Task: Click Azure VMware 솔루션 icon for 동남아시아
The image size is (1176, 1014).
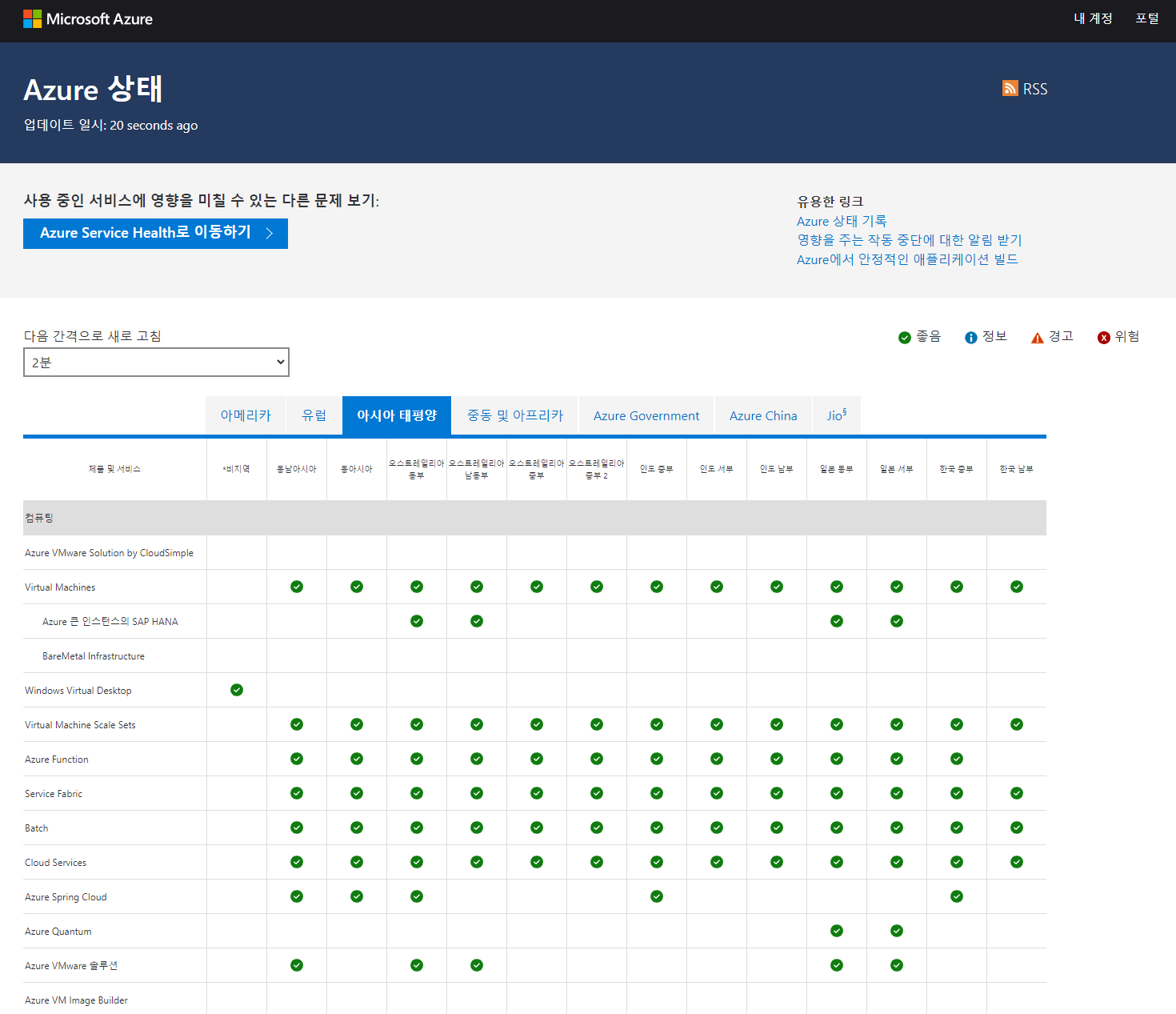Action: point(297,965)
